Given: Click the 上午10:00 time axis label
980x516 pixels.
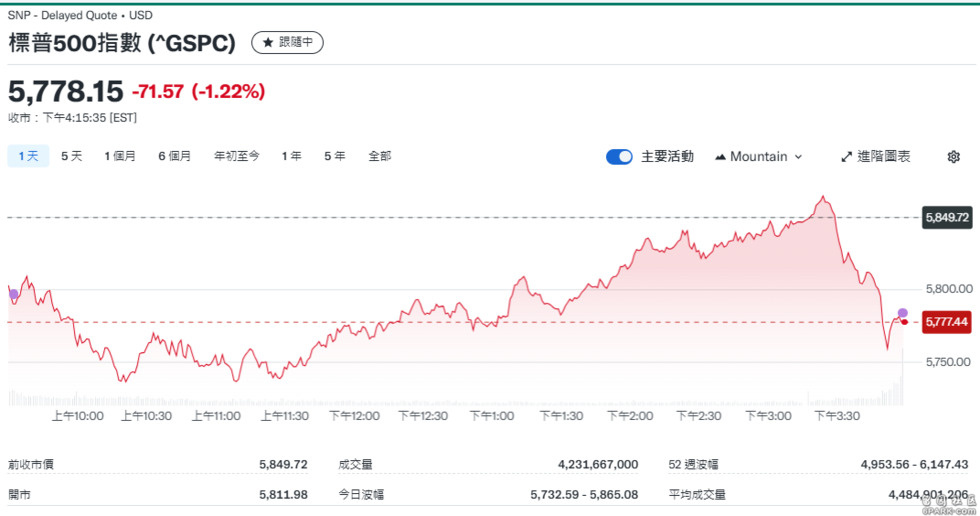Looking at the screenshot, I should coord(78,416).
